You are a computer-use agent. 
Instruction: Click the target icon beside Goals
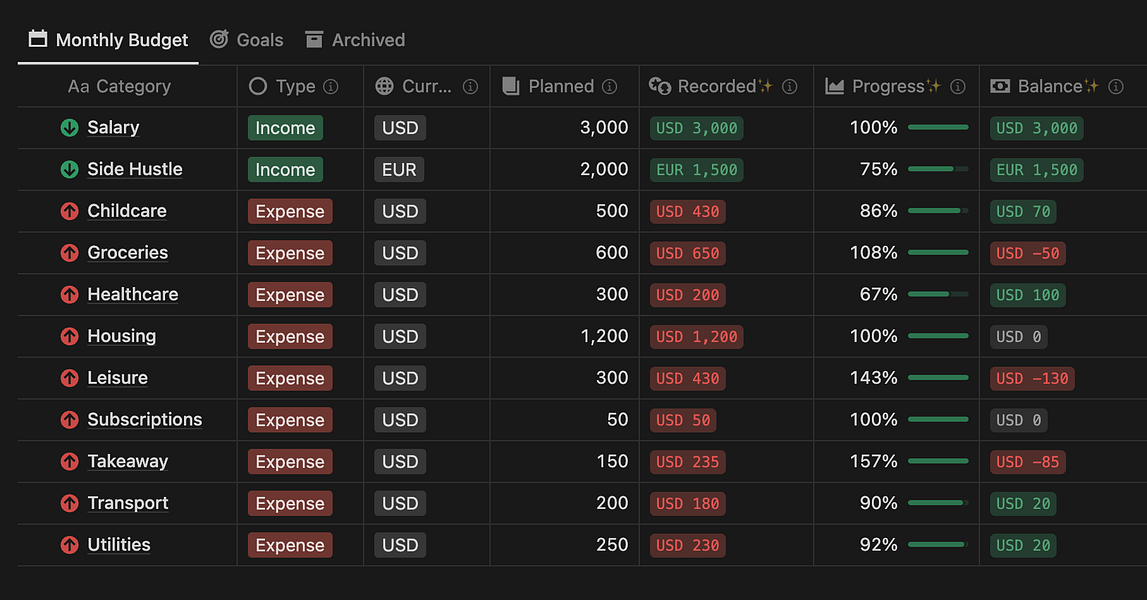217,39
